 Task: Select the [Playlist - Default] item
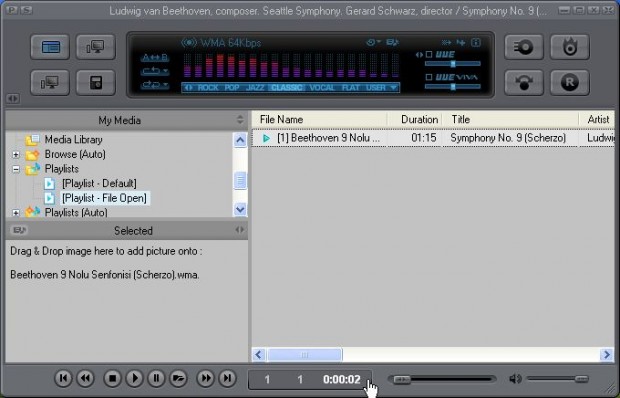pos(99,183)
